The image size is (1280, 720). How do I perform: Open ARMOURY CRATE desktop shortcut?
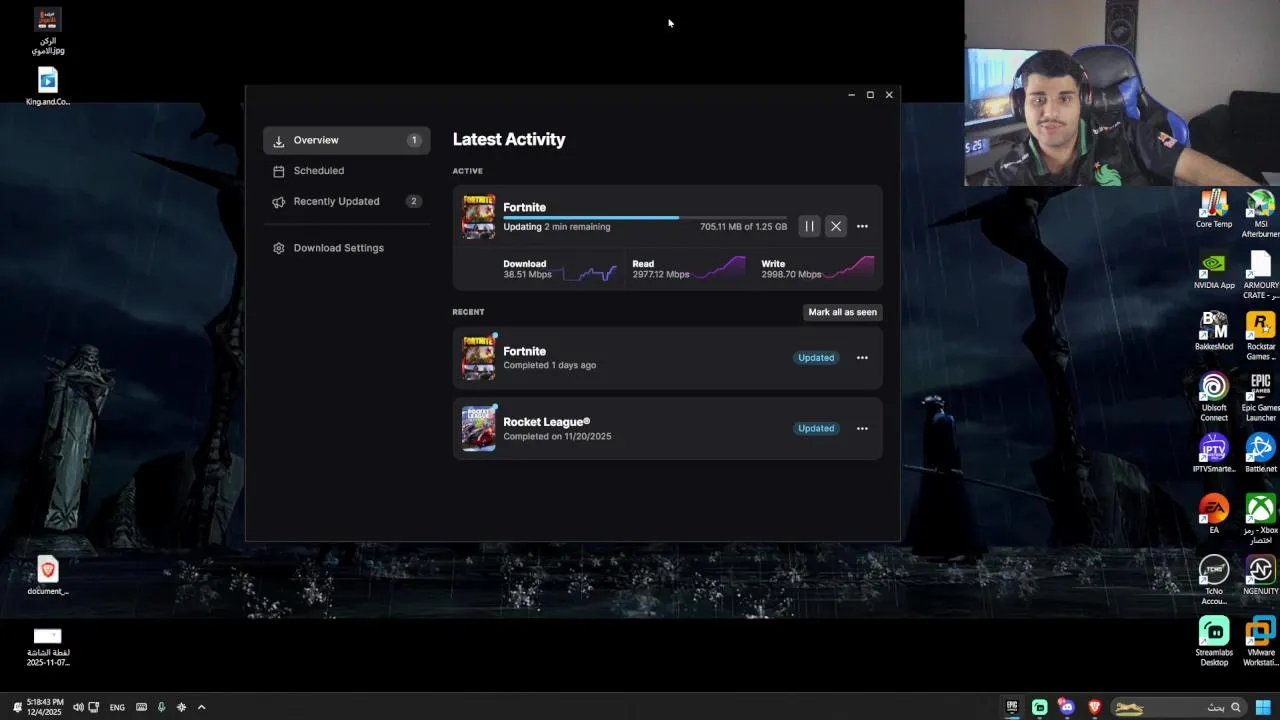1260,275
